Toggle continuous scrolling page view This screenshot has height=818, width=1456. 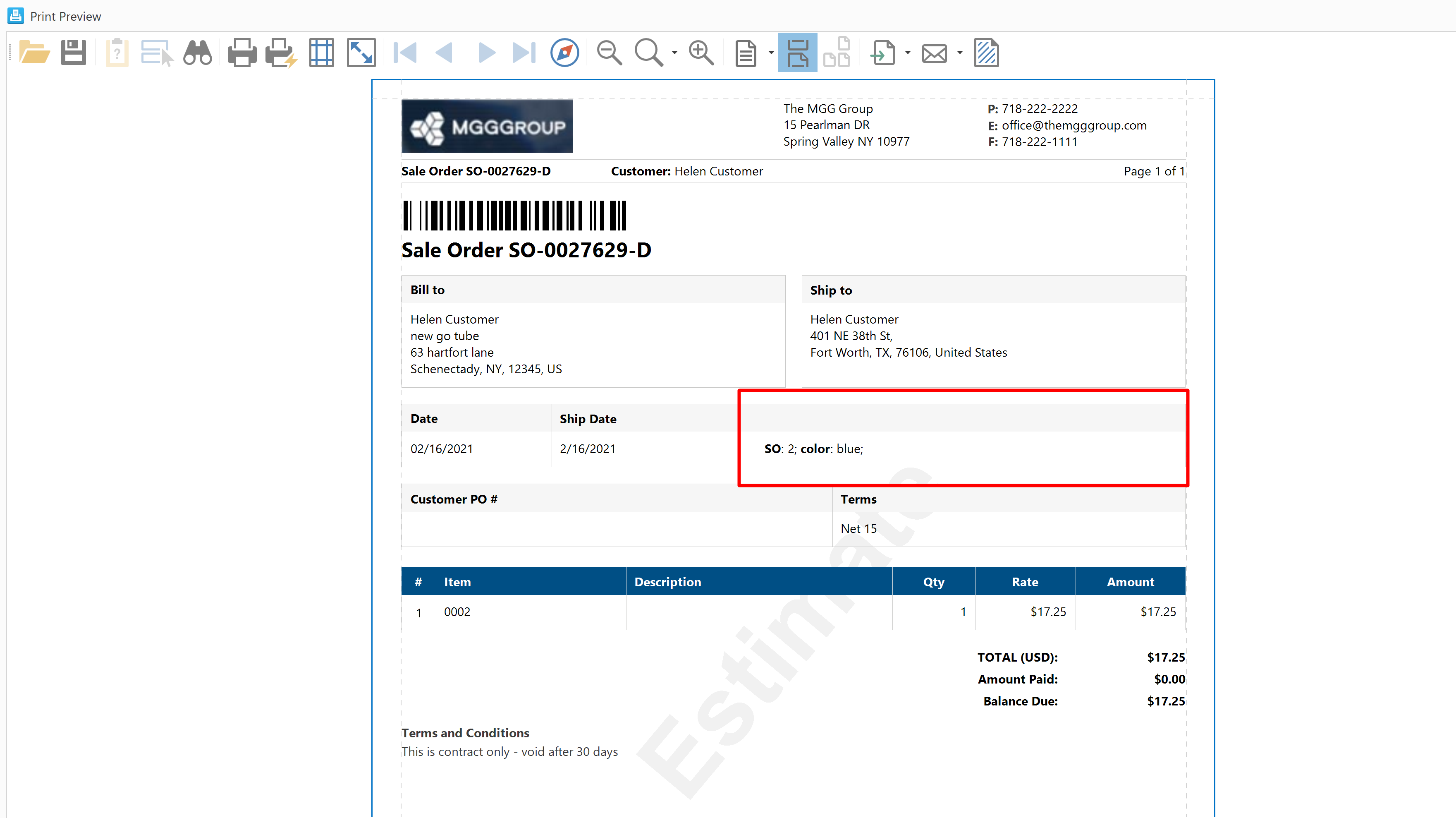pos(797,53)
